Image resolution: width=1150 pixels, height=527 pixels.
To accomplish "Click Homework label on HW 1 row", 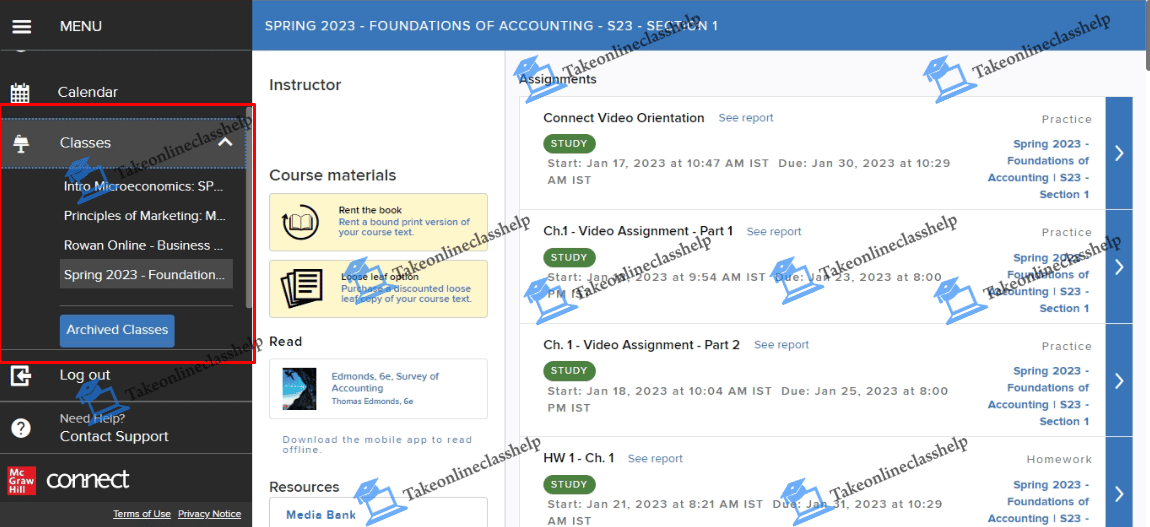I will point(1059,460).
